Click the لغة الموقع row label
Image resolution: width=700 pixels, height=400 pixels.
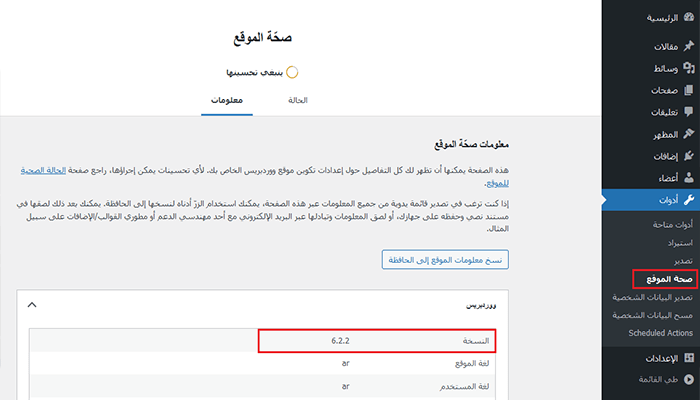(472, 363)
